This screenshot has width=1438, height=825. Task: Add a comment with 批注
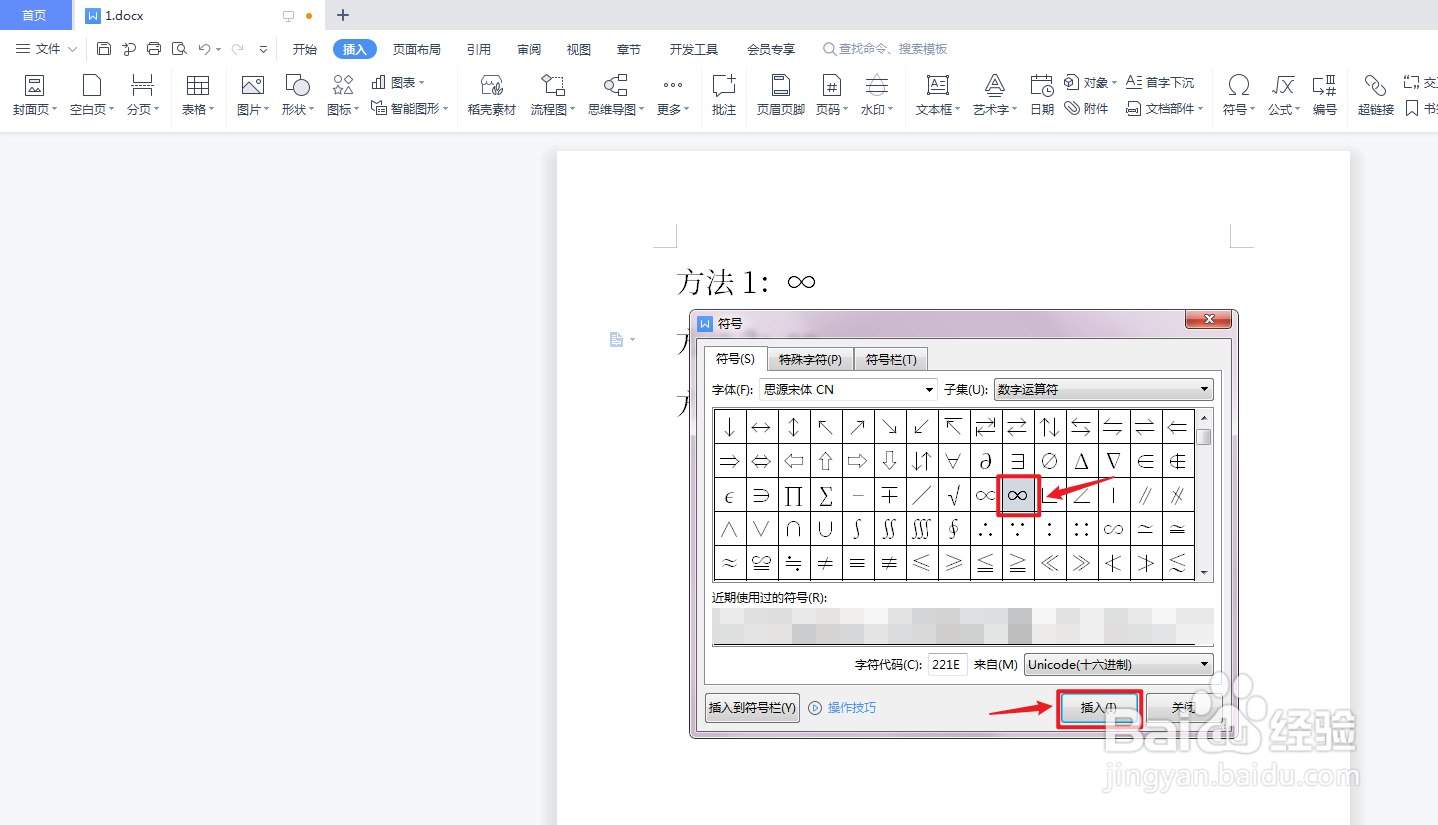[724, 96]
